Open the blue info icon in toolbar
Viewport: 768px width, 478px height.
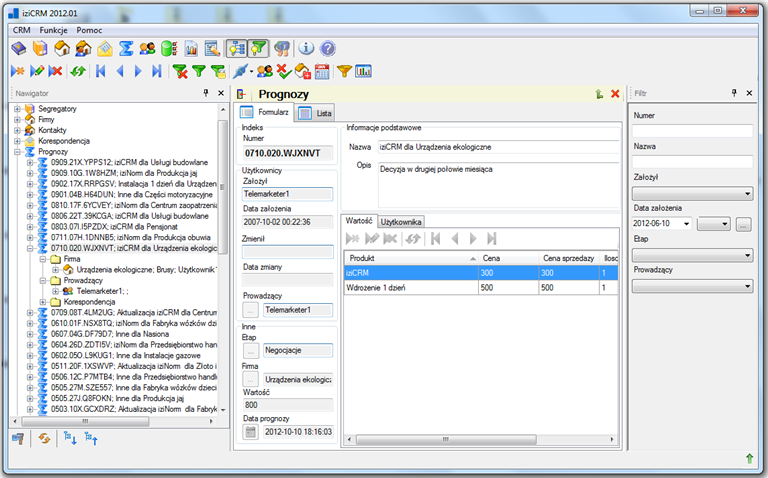(306, 48)
